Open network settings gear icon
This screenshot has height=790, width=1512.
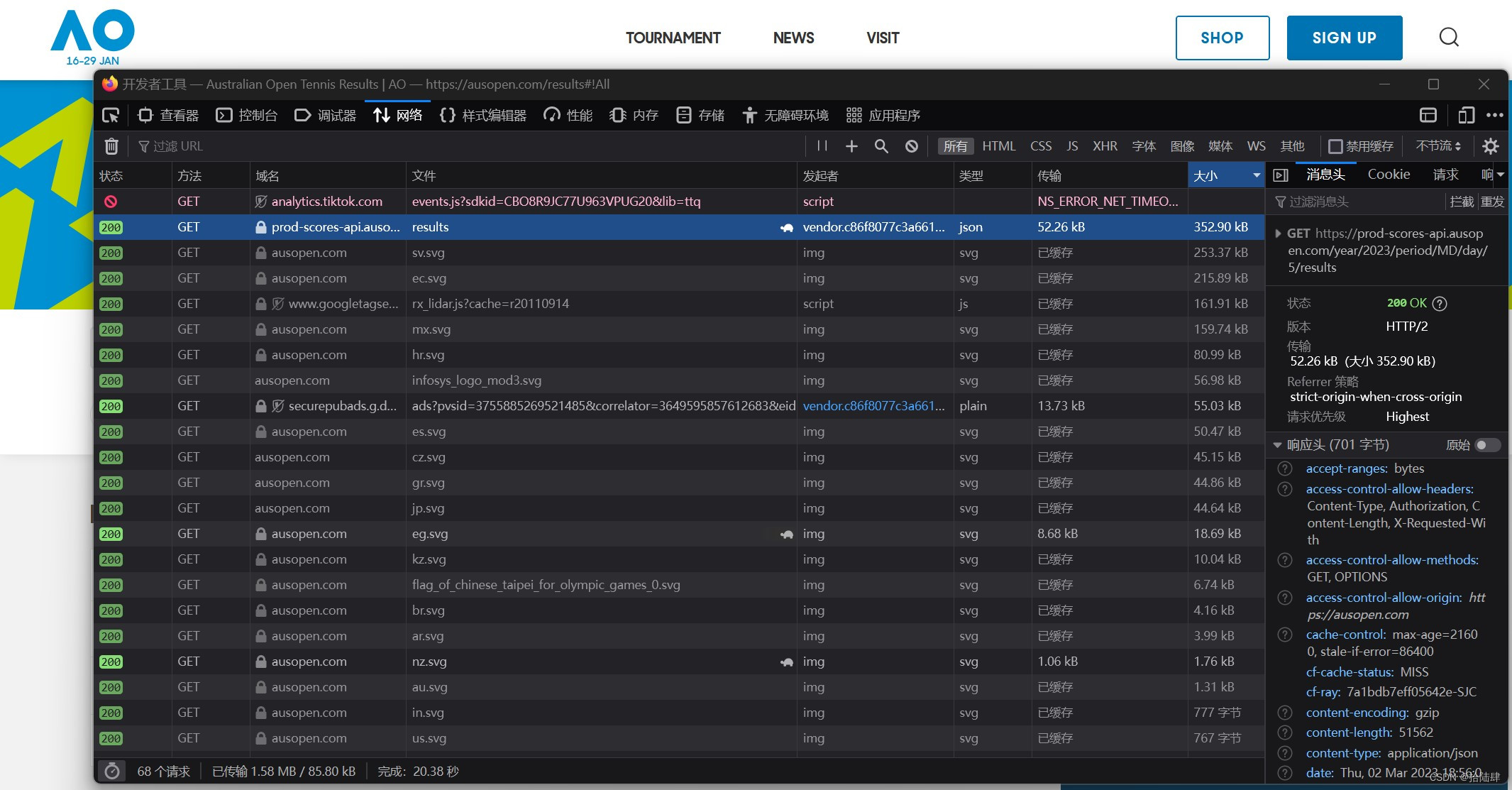coord(1491,146)
